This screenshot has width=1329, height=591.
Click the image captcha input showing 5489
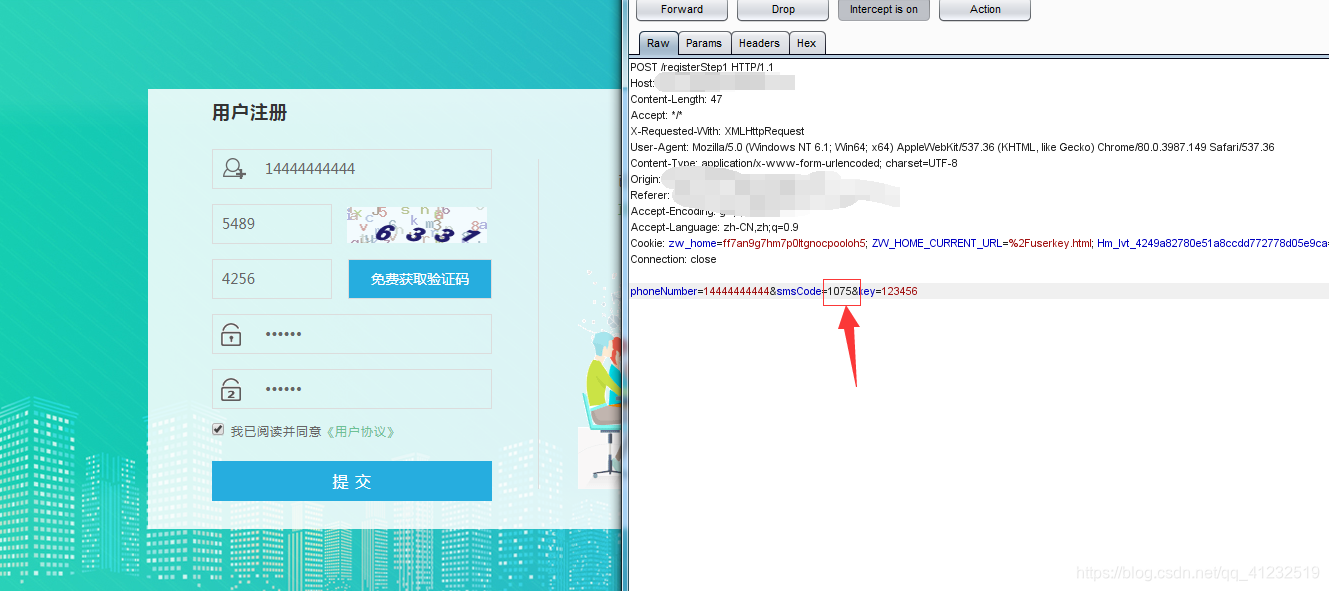pos(272,224)
